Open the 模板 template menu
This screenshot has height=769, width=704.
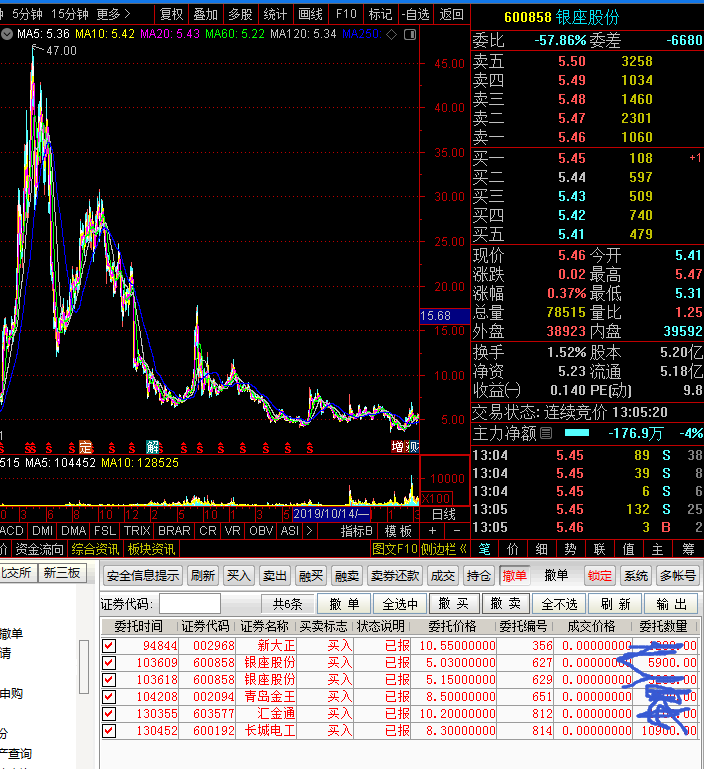[398, 531]
